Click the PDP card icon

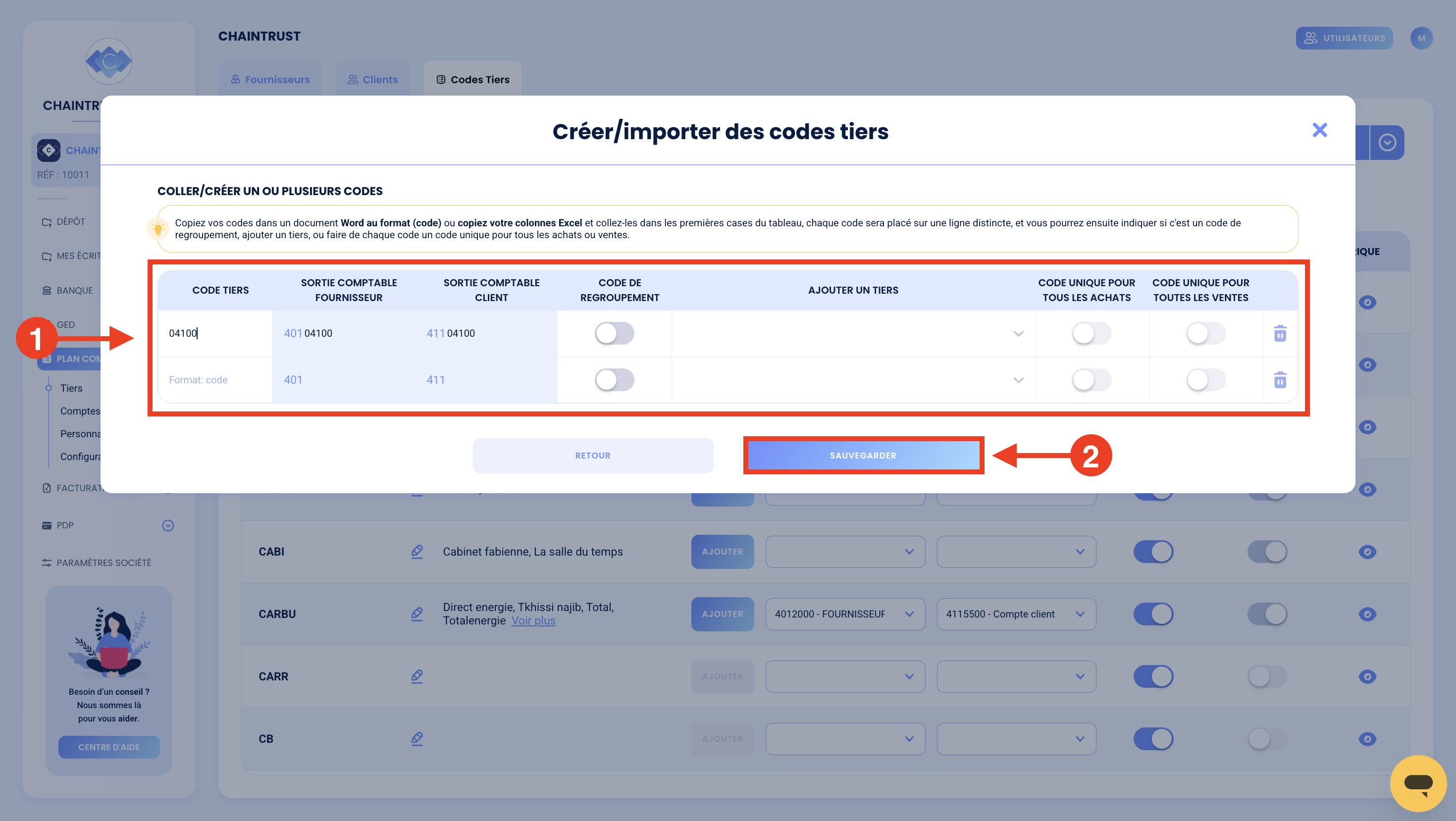tap(47, 525)
